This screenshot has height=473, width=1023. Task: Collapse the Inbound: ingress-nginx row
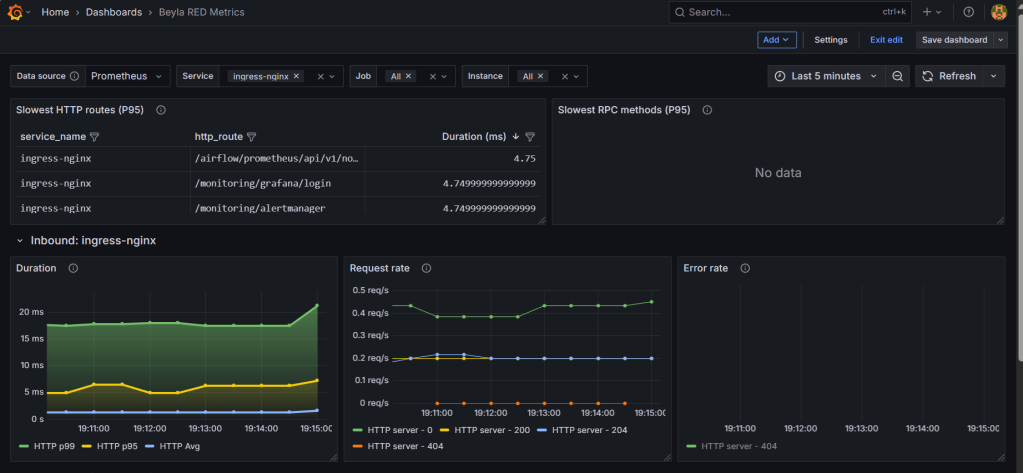tap(20, 241)
